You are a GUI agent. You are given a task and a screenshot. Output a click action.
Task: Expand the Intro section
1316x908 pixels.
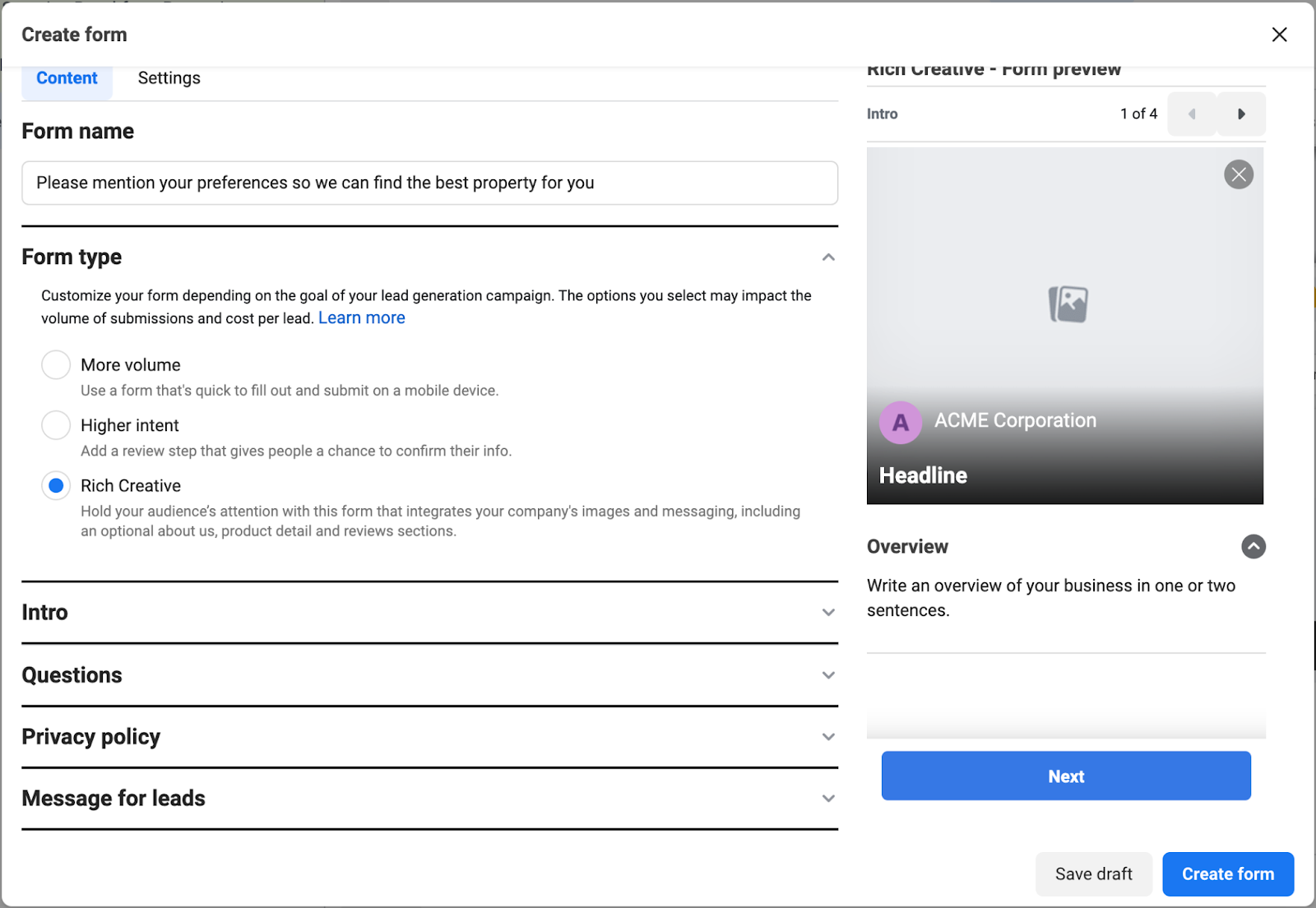[828, 613]
